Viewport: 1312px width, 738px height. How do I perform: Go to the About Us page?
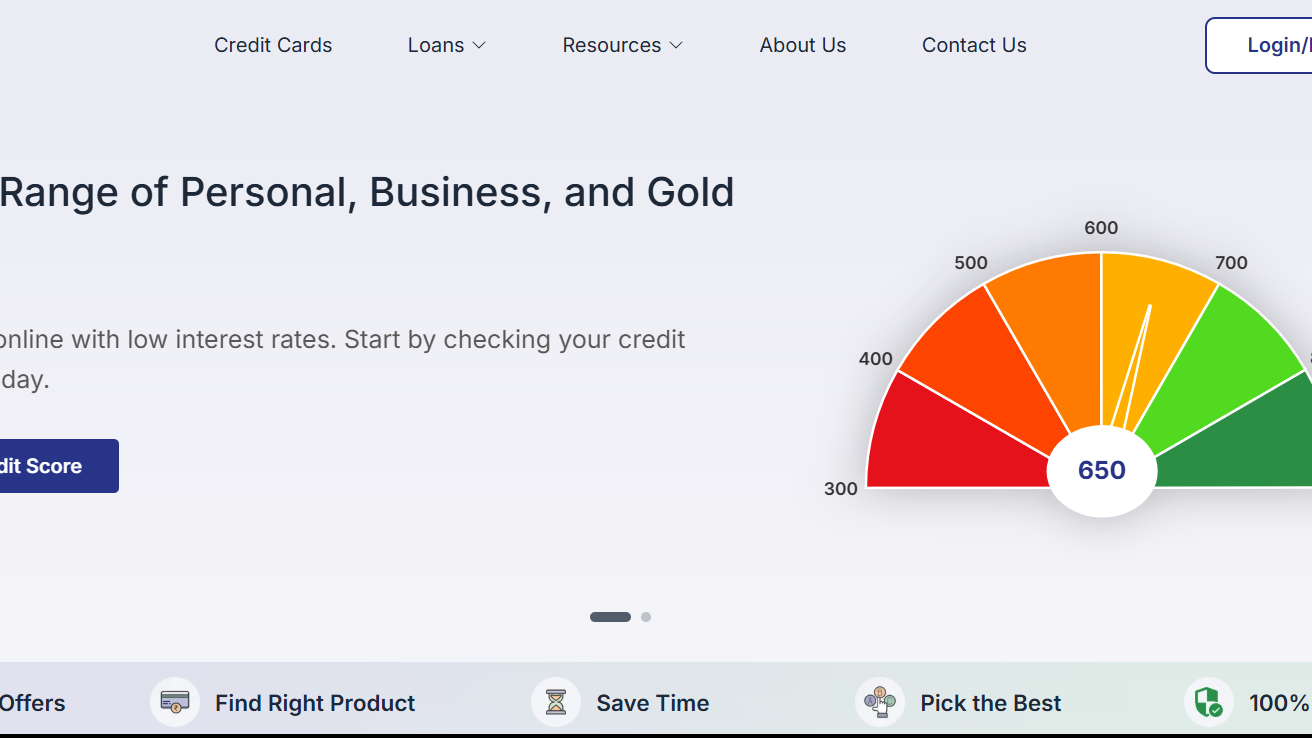pyautogui.click(x=803, y=45)
